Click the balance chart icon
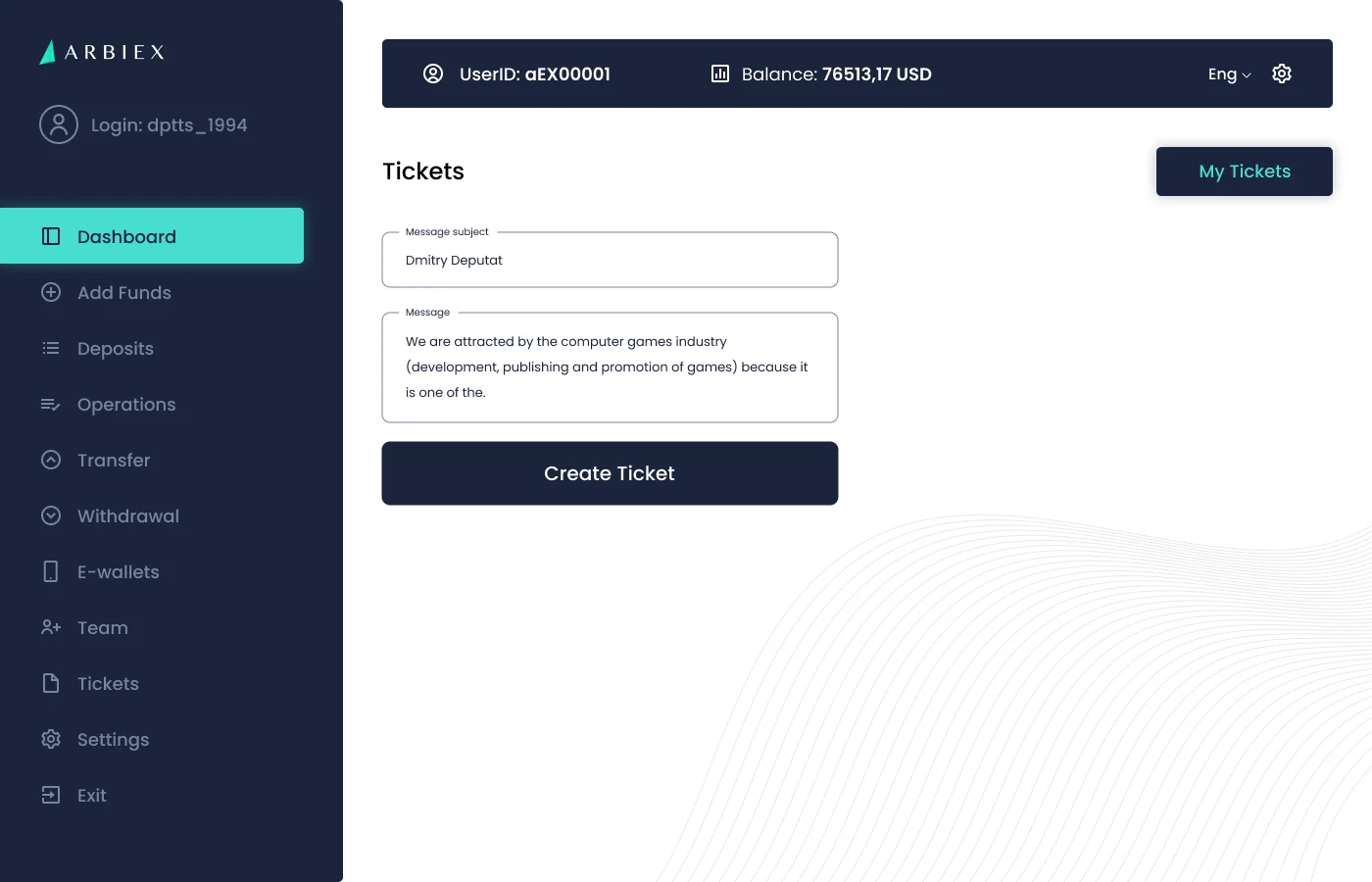Image resolution: width=1372 pixels, height=882 pixels. [x=720, y=73]
